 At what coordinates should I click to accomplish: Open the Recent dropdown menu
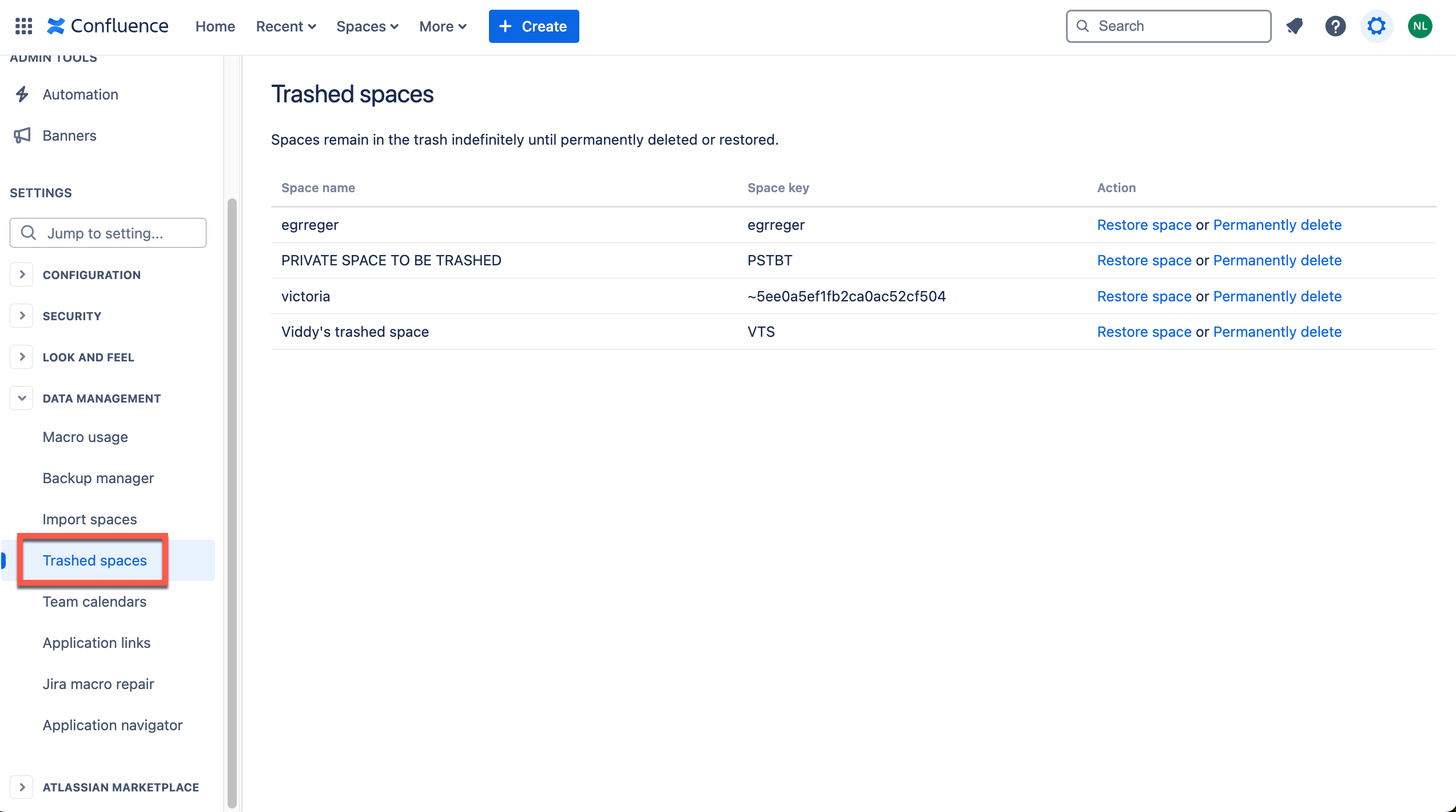click(x=286, y=26)
